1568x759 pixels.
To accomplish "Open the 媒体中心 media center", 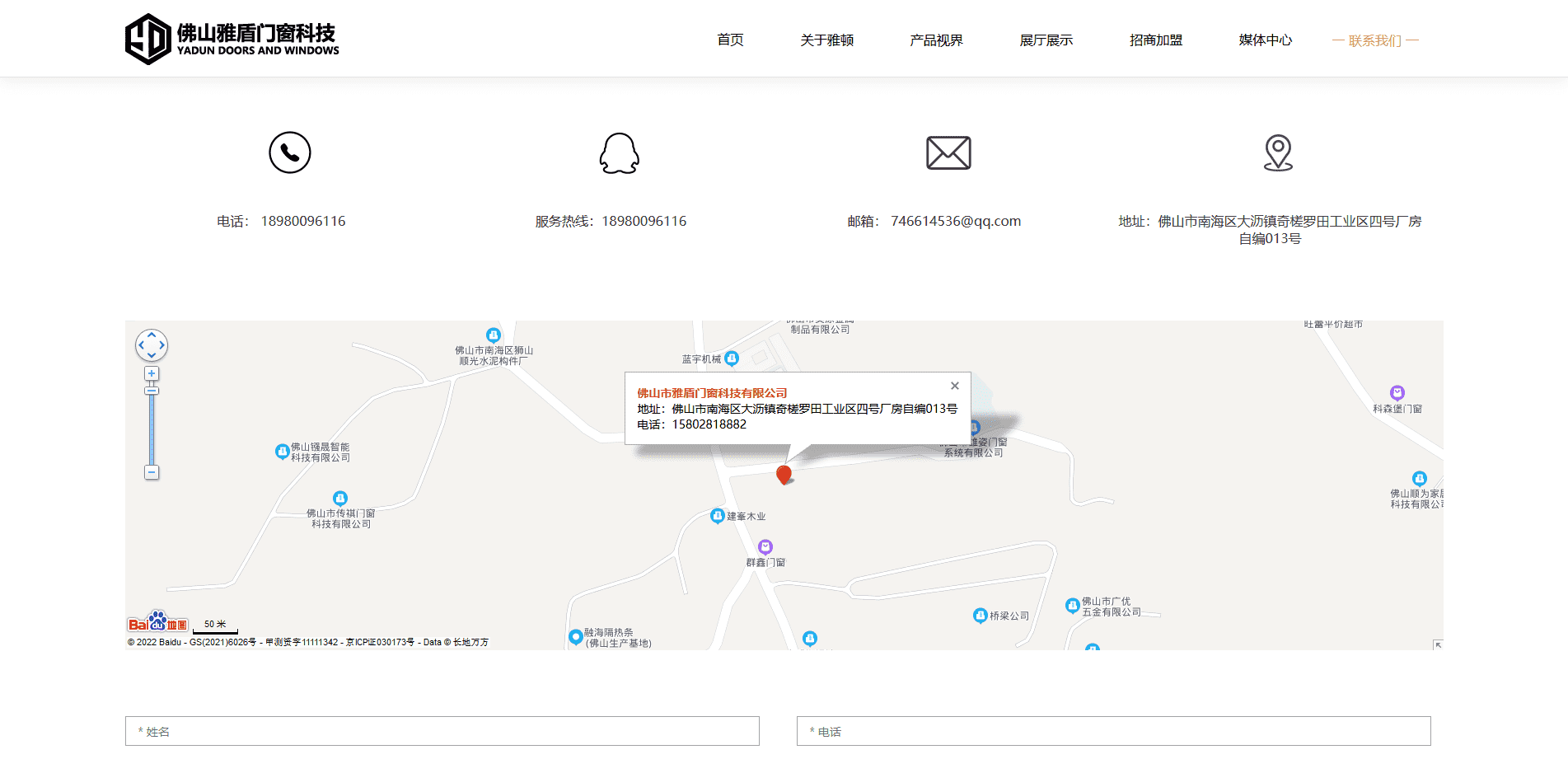I will tap(1265, 40).
